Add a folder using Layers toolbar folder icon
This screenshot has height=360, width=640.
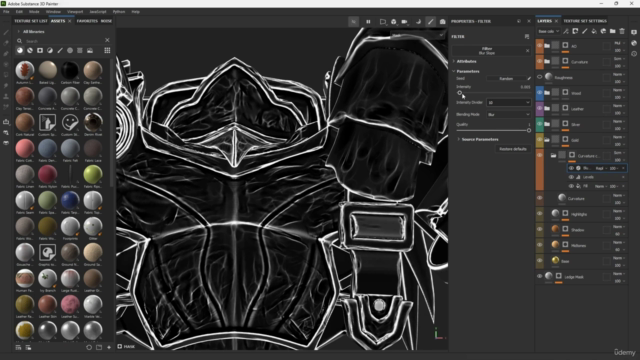(x=613, y=31)
